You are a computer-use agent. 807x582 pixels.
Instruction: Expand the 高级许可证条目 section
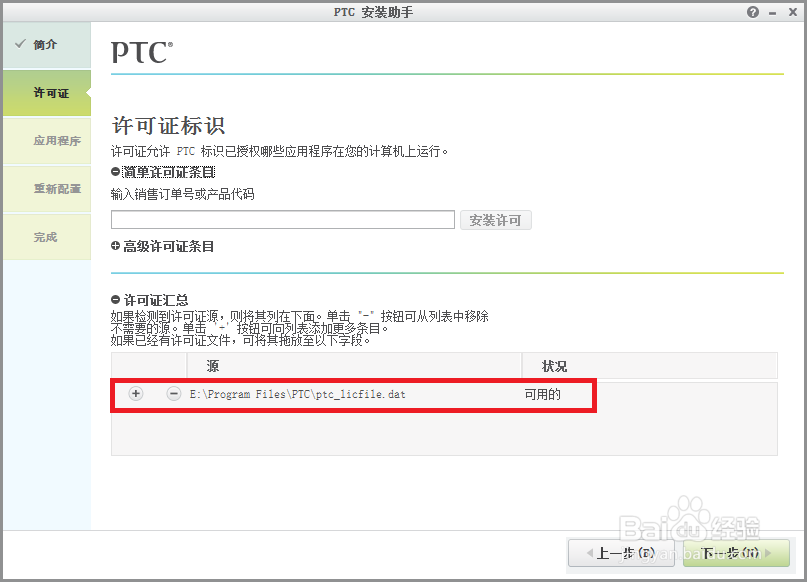pyautogui.click(x=115, y=246)
